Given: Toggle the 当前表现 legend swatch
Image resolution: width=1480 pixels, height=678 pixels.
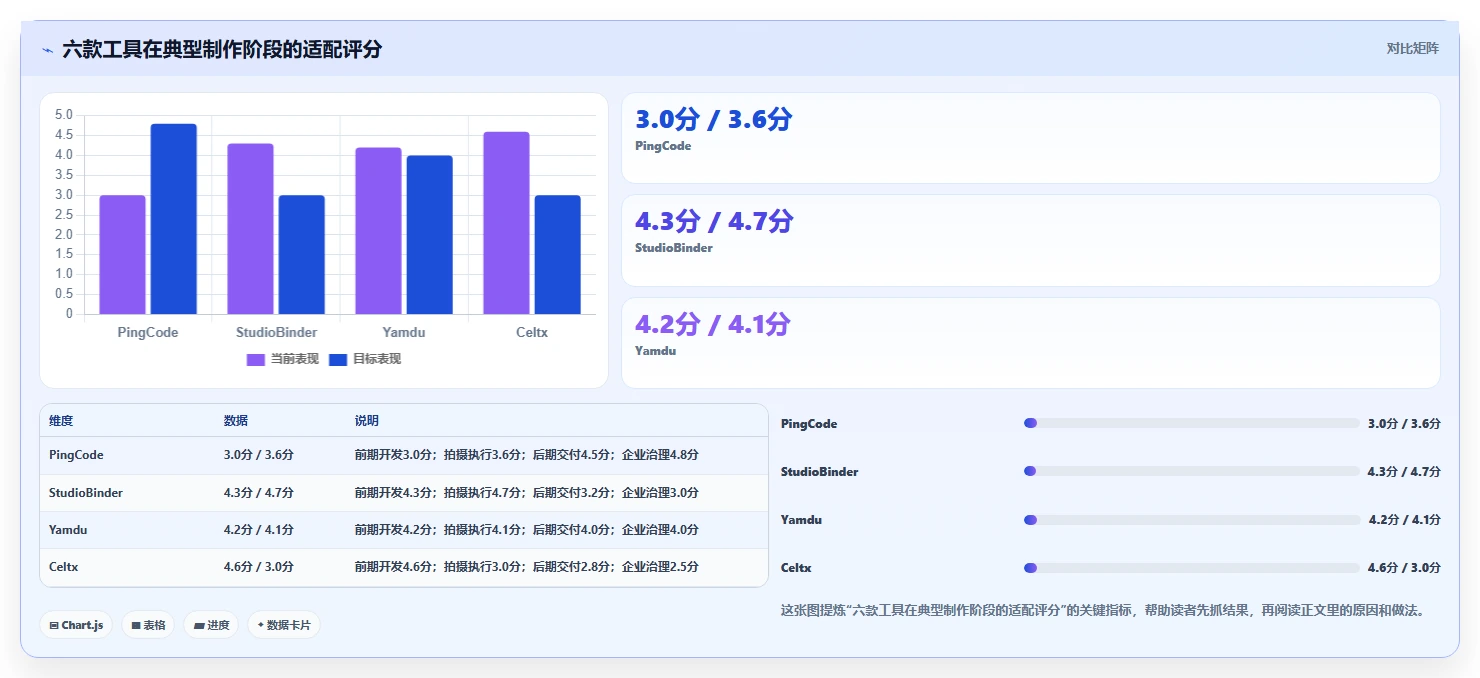Looking at the screenshot, I should 256,359.
